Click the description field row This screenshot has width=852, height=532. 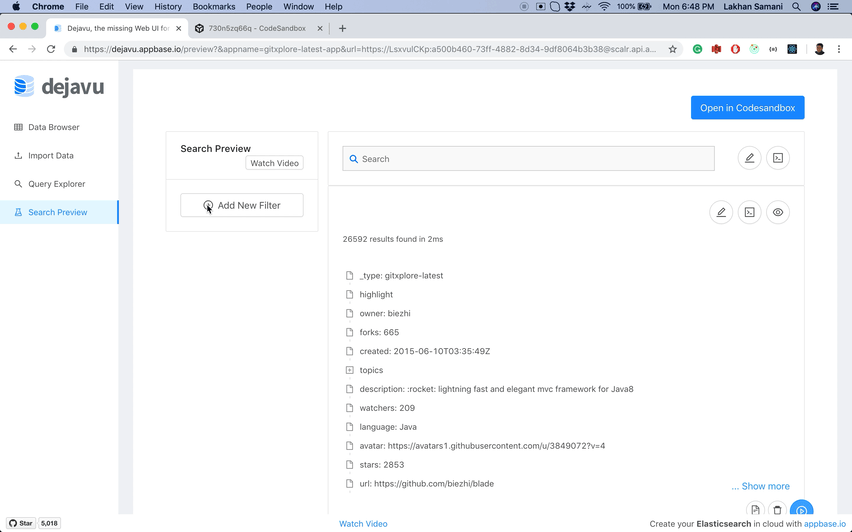point(496,389)
